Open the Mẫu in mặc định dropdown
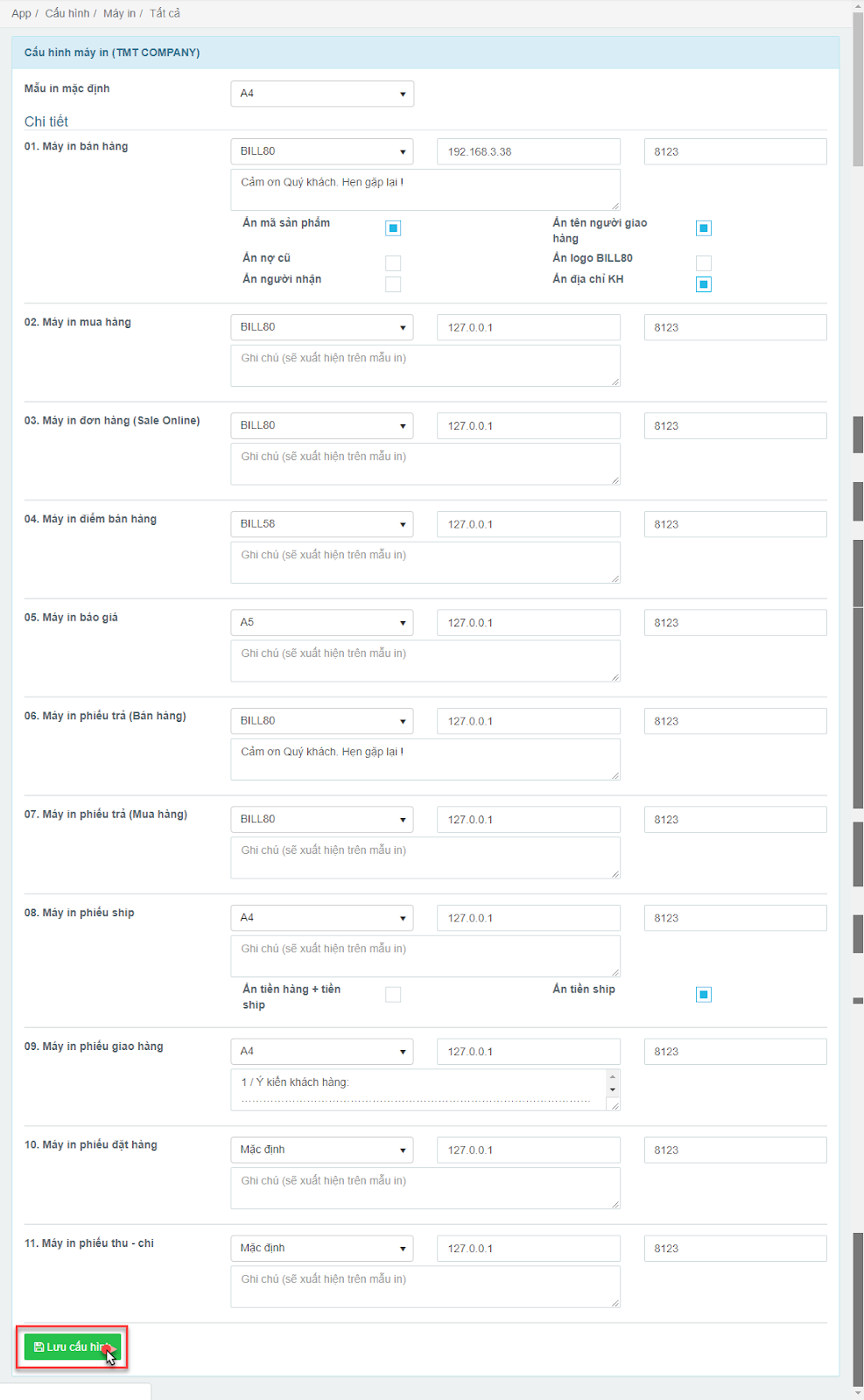864x1400 pixels. point(322,94)
